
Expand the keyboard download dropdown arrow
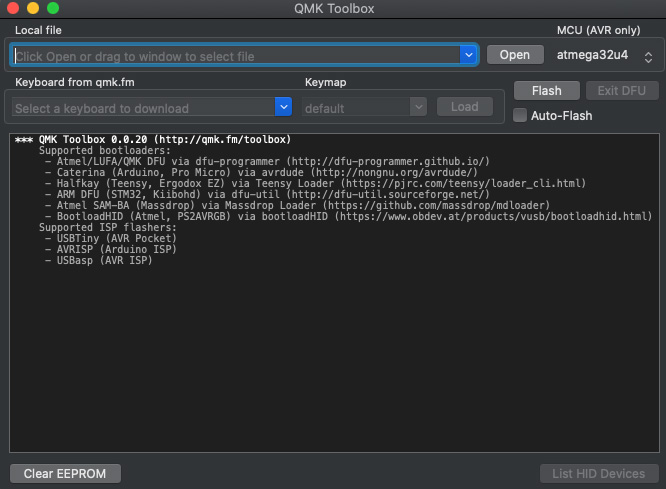coord(283,107)
